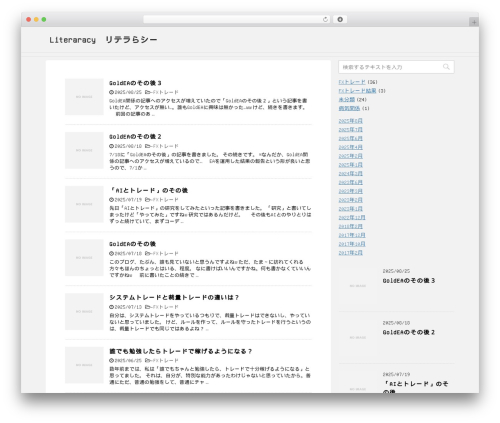Open the 2017年10月 archive link
This screenshot has height=423, width=500.
[352, 244]
